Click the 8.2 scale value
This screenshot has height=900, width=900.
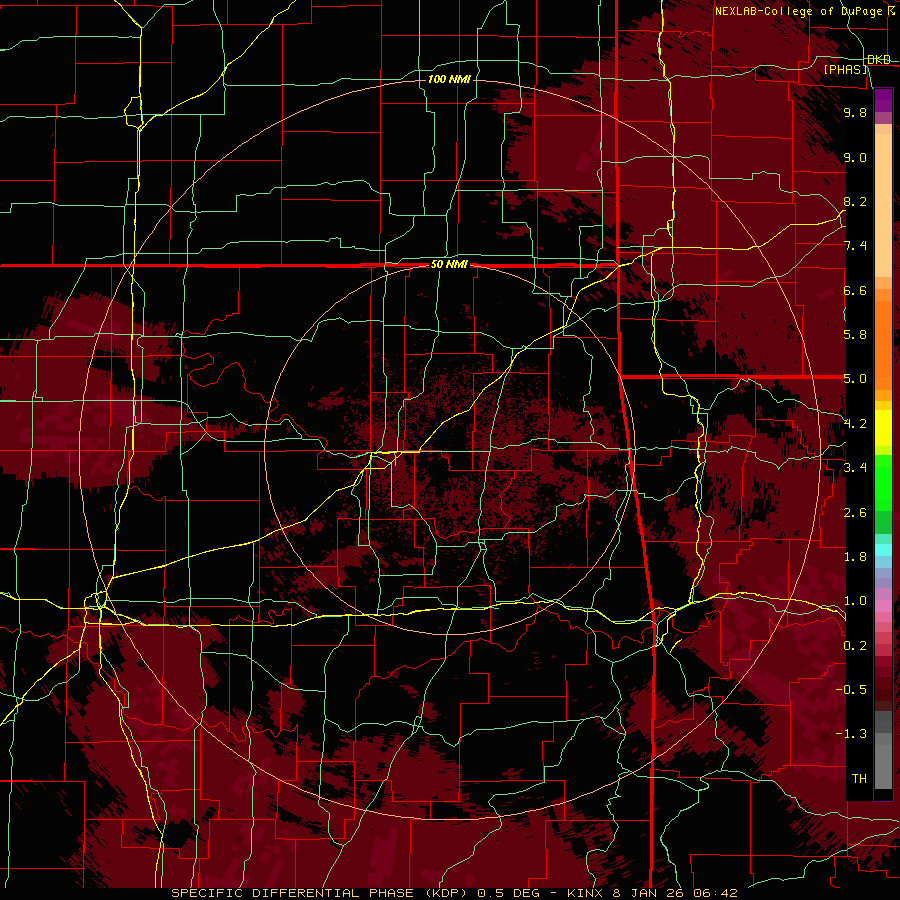coord(855,201)
